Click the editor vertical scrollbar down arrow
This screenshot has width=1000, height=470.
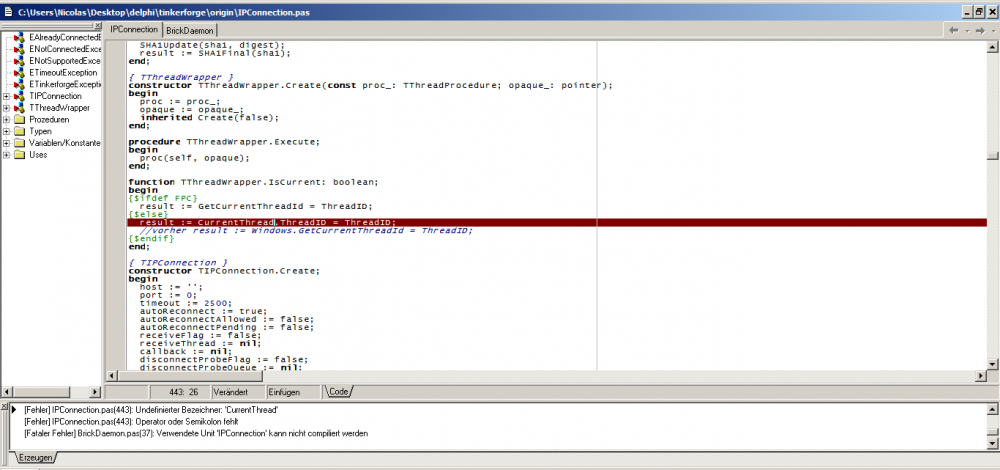(992, 364)
